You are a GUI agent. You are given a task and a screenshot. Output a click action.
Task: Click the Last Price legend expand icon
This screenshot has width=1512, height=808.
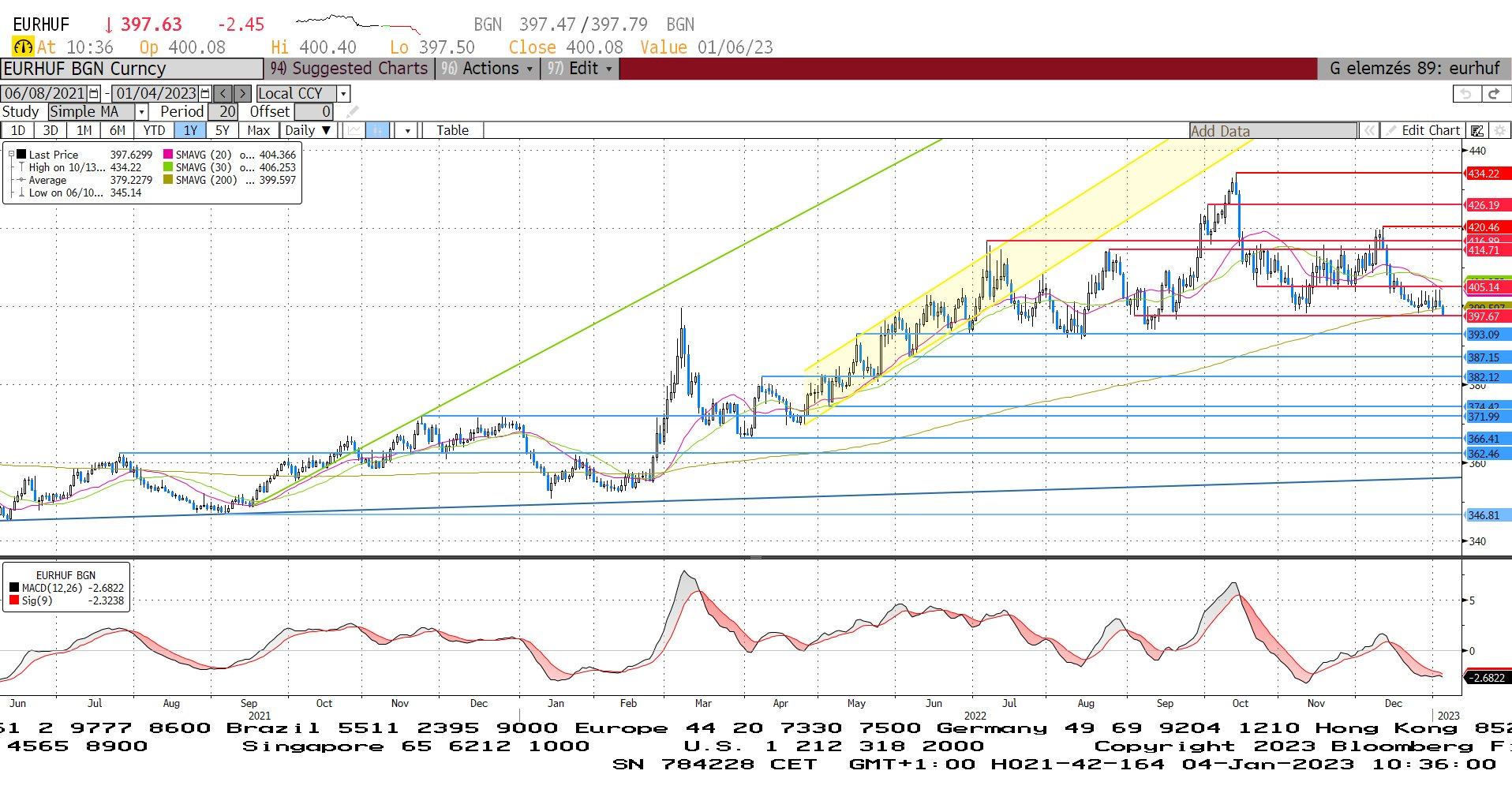pyautogui.click(x=11, y=155)
